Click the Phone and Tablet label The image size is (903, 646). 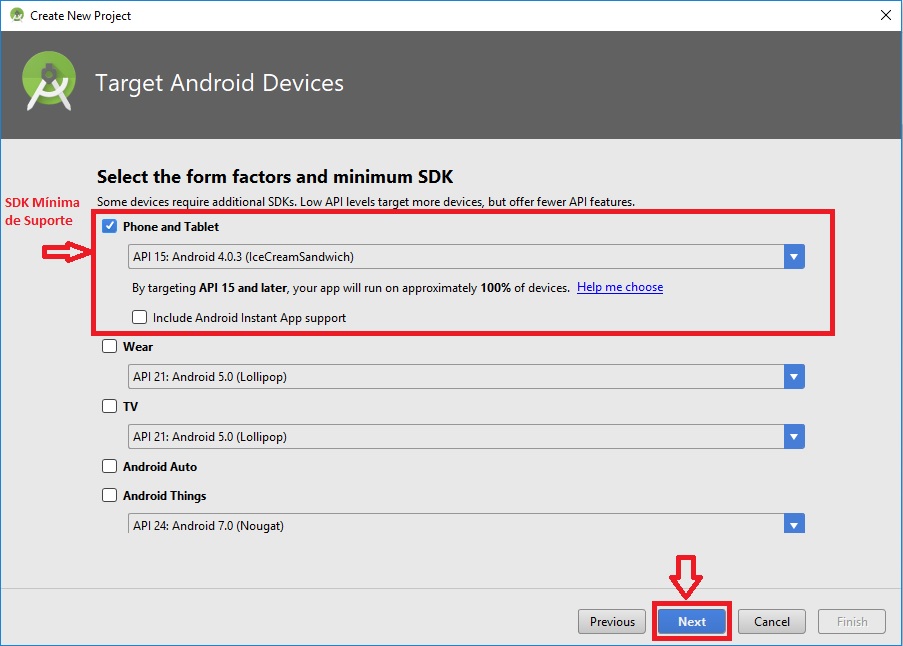(170, 227)
